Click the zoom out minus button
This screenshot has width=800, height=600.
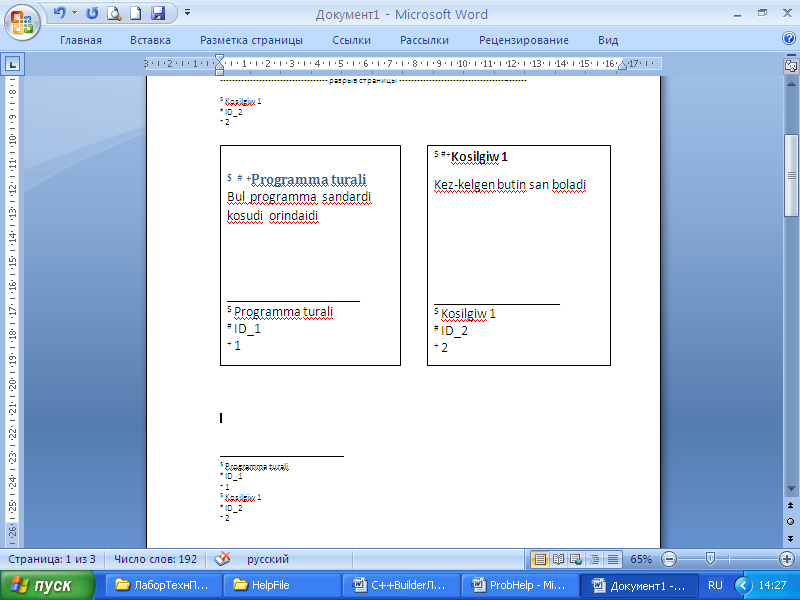tap(668, 560)
